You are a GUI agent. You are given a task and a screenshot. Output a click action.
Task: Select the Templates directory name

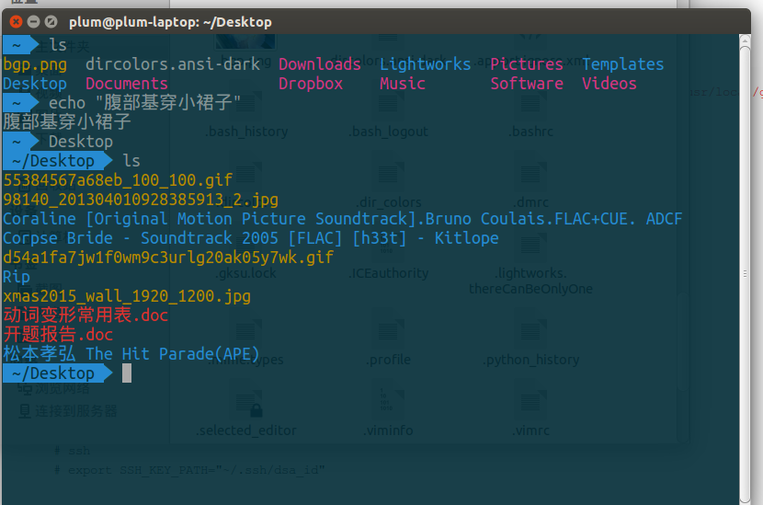point(623,64)
